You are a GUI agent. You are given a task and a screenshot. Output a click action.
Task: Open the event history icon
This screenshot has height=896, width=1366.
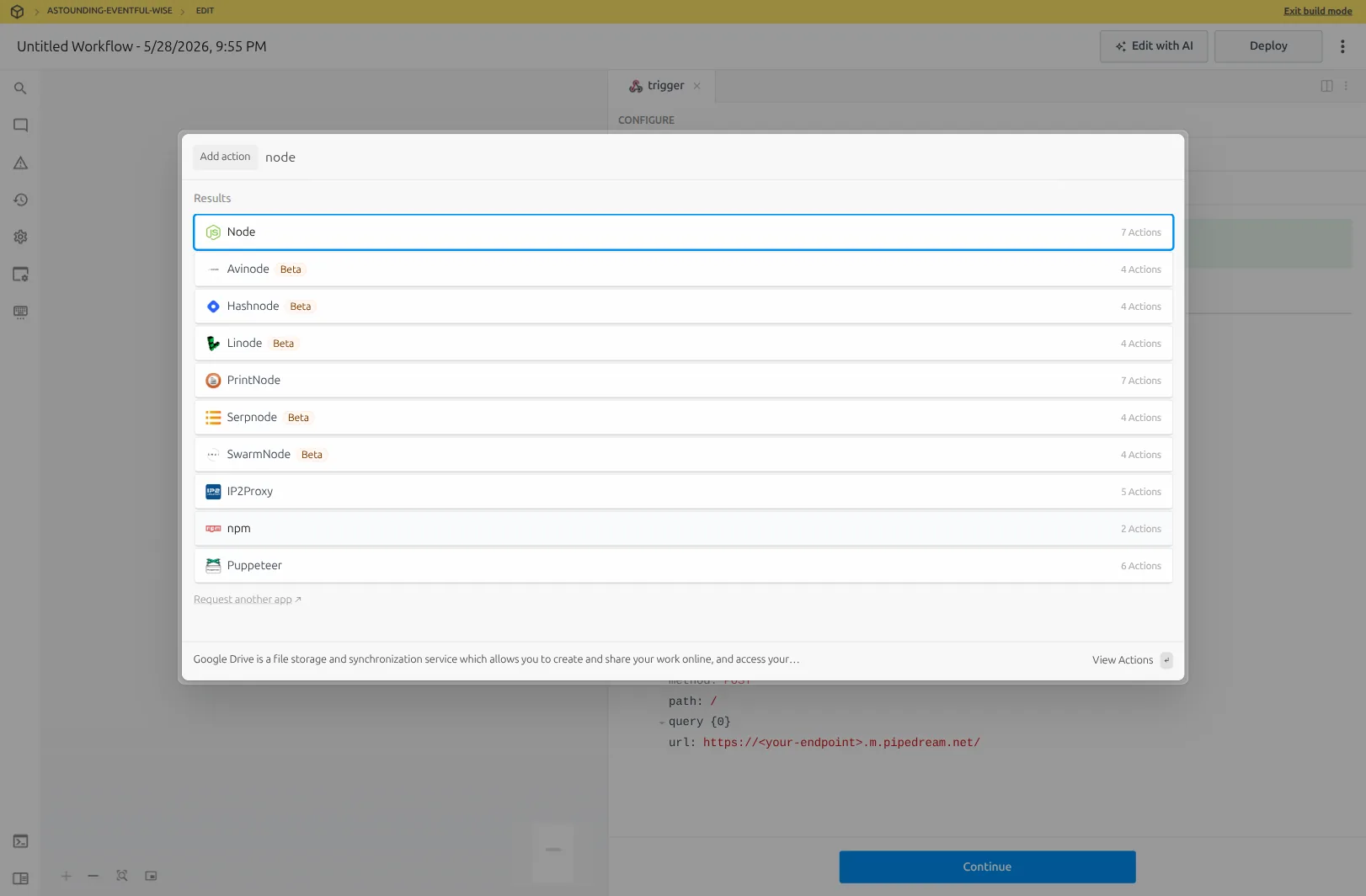click(x=20, y=200)
